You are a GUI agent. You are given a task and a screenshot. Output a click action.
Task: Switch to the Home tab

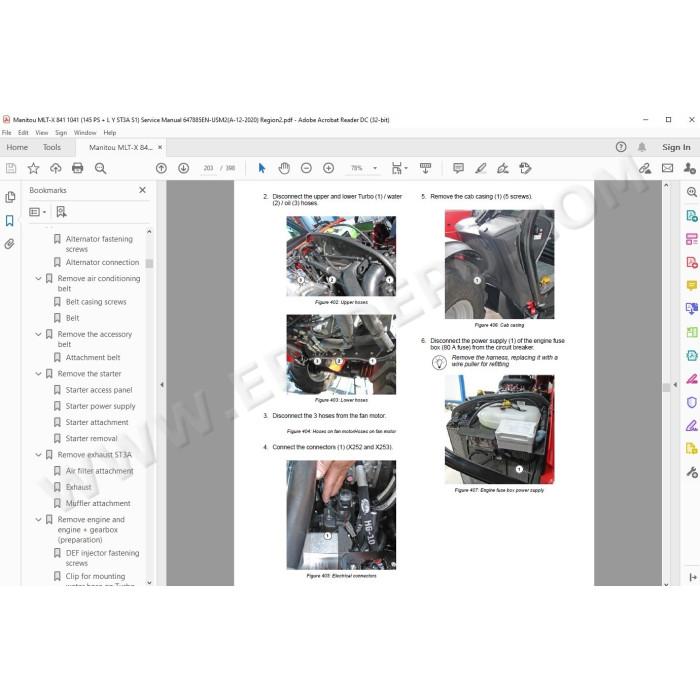coord(17,147)
